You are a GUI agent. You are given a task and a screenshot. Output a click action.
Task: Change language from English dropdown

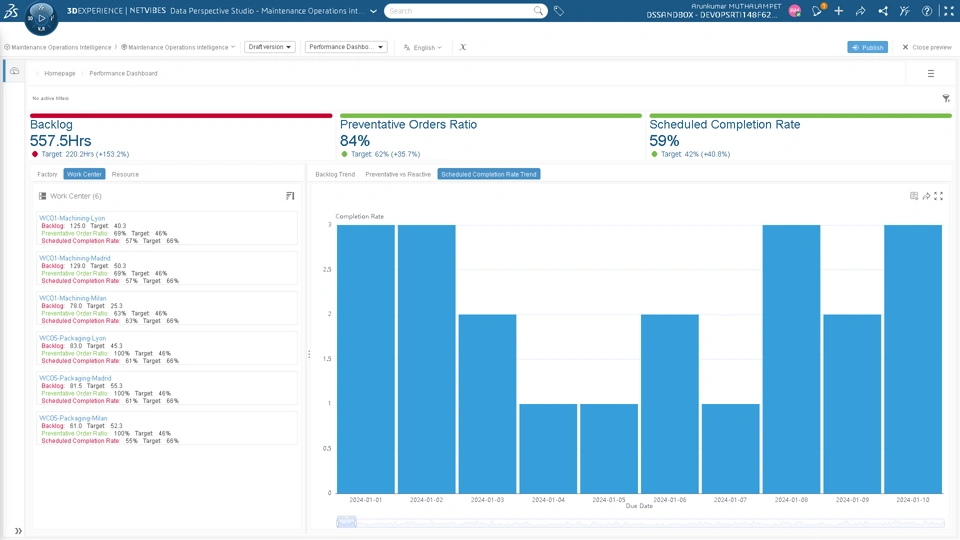[423, 47]
